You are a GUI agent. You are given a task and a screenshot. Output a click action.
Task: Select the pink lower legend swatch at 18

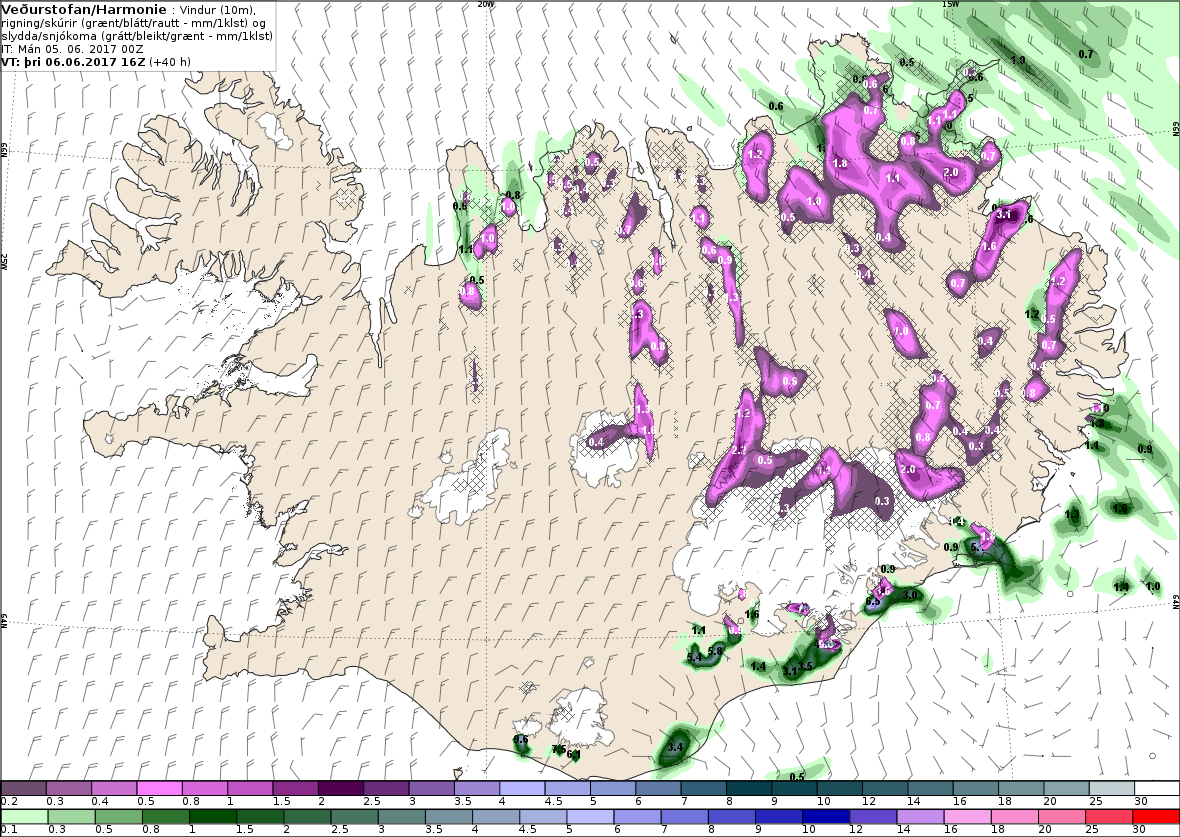(x=1014, y=817)
